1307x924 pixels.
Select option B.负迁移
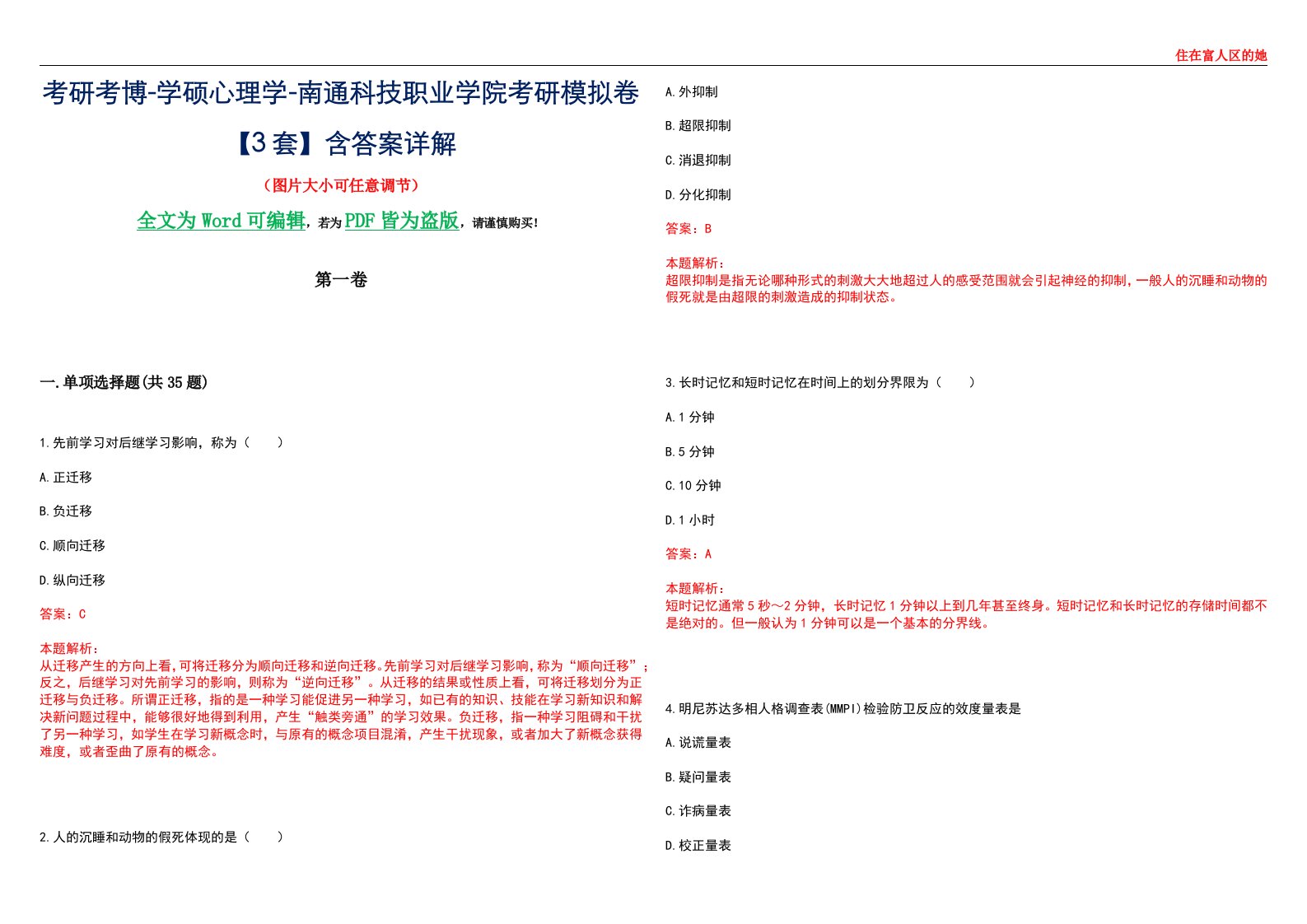click(x=66, y=511)
